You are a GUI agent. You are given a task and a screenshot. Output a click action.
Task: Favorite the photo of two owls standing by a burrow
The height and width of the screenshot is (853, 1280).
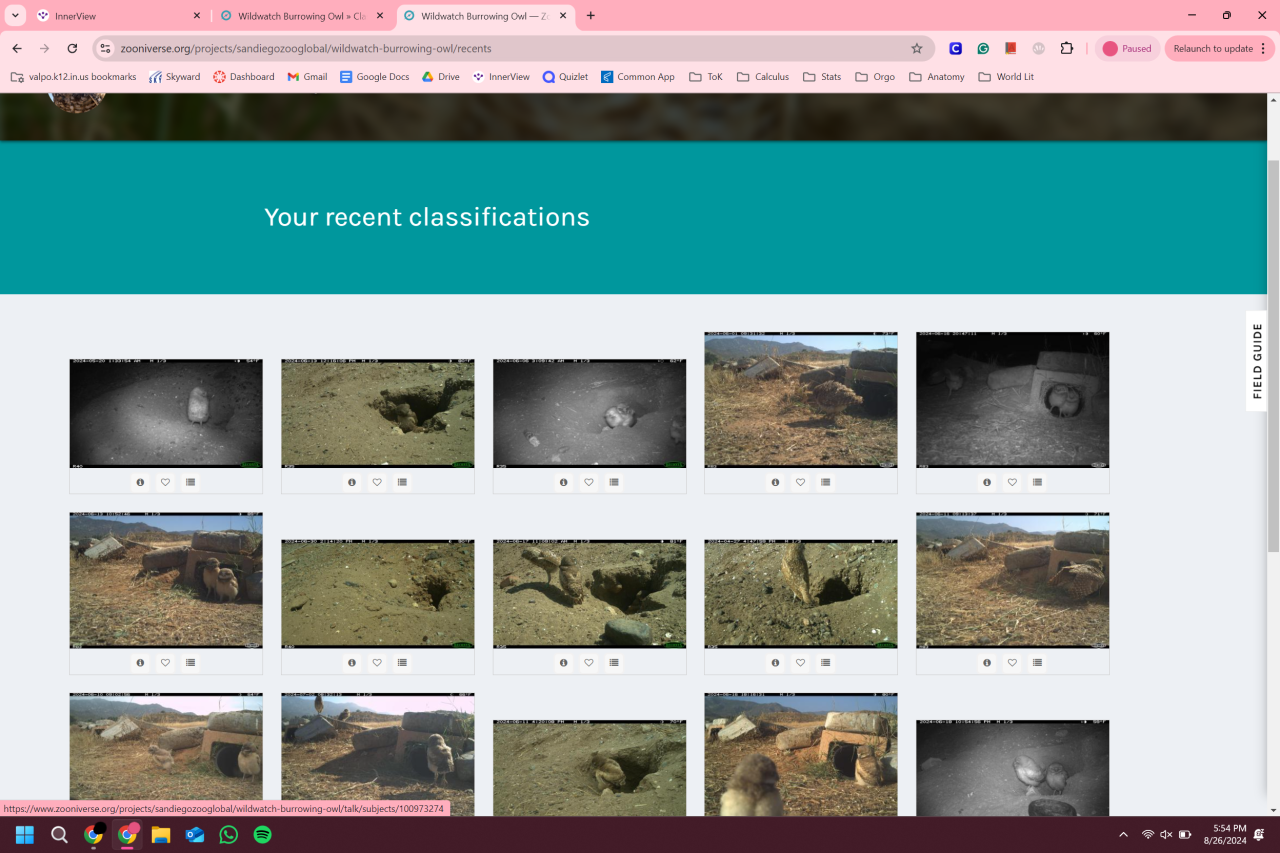point(589,662)
